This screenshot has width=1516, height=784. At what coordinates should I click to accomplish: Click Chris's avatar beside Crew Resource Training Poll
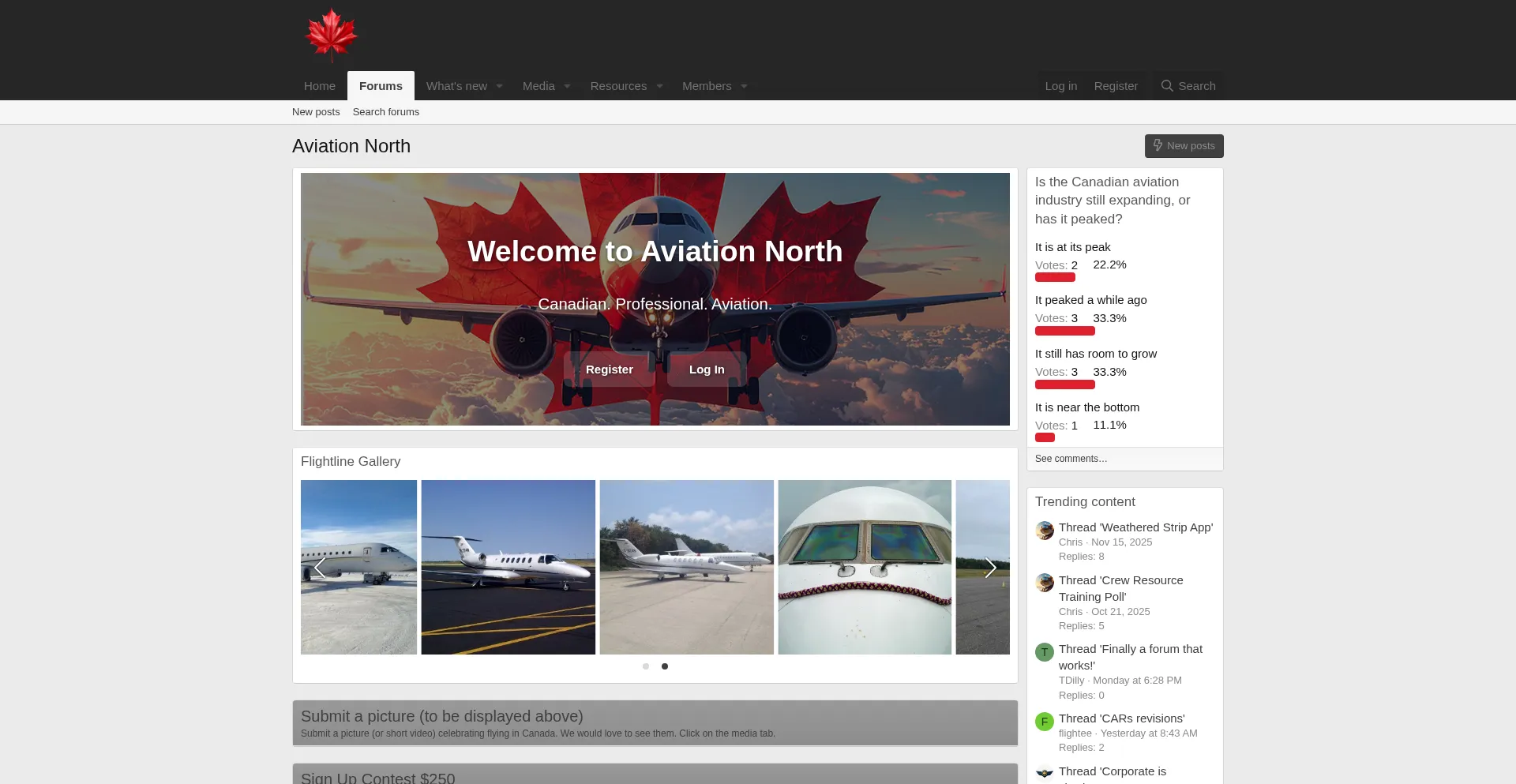(x=1045, y=583)
